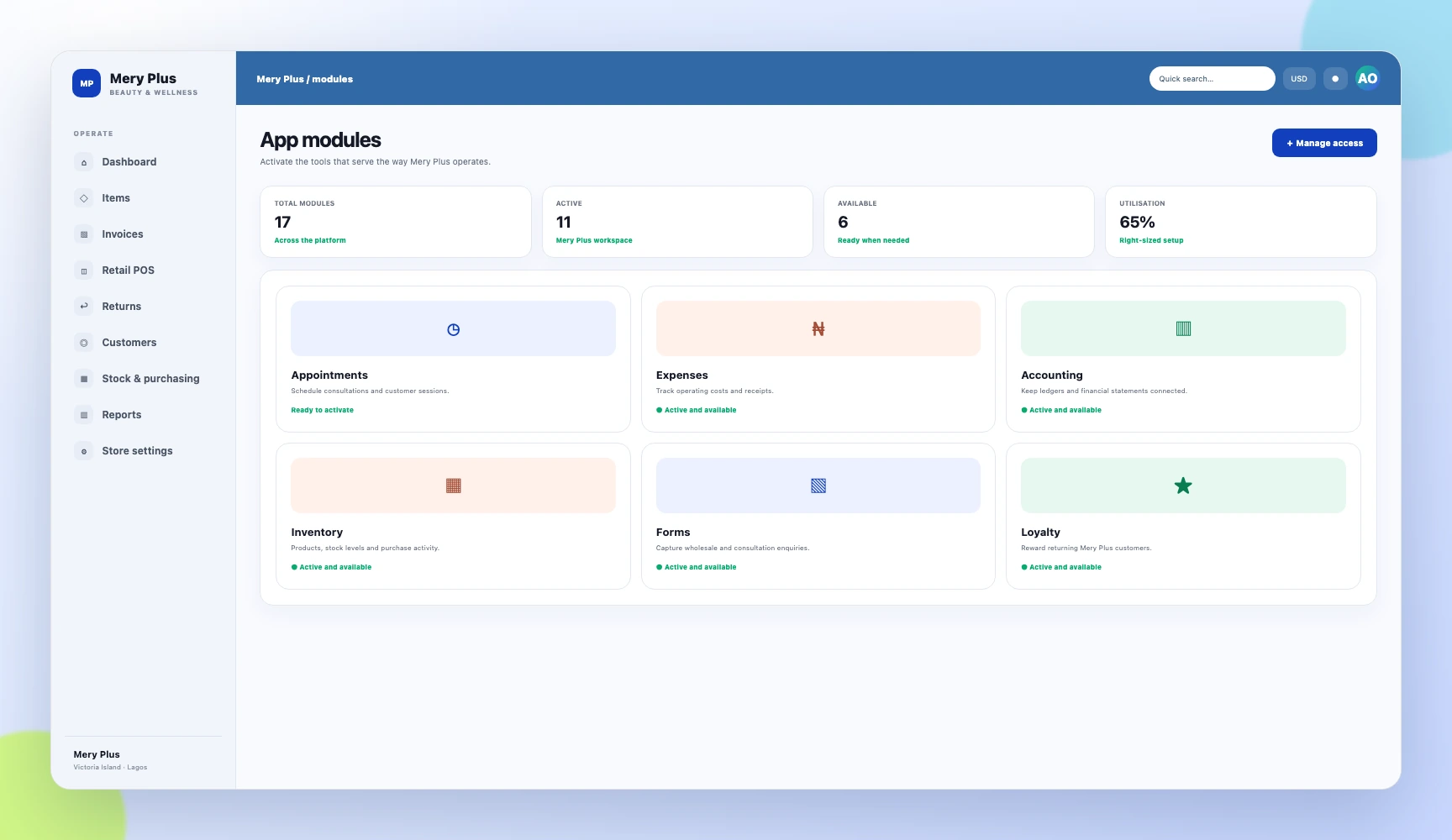Click the Store settings gear icon
The height and width of the screenshot is (840, 1452).
coord(84,451)
